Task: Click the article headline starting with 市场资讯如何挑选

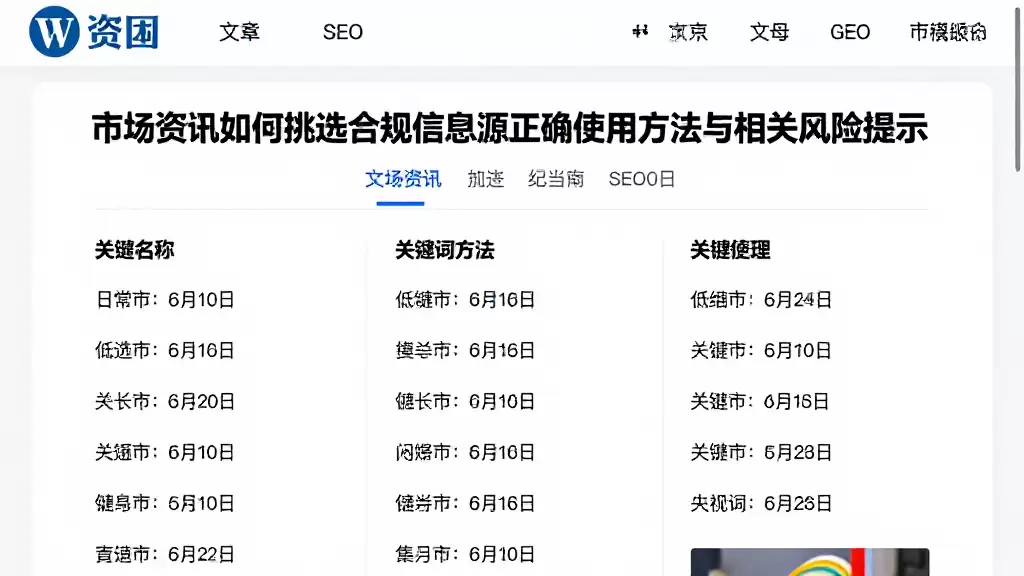Action: point(510,127)
